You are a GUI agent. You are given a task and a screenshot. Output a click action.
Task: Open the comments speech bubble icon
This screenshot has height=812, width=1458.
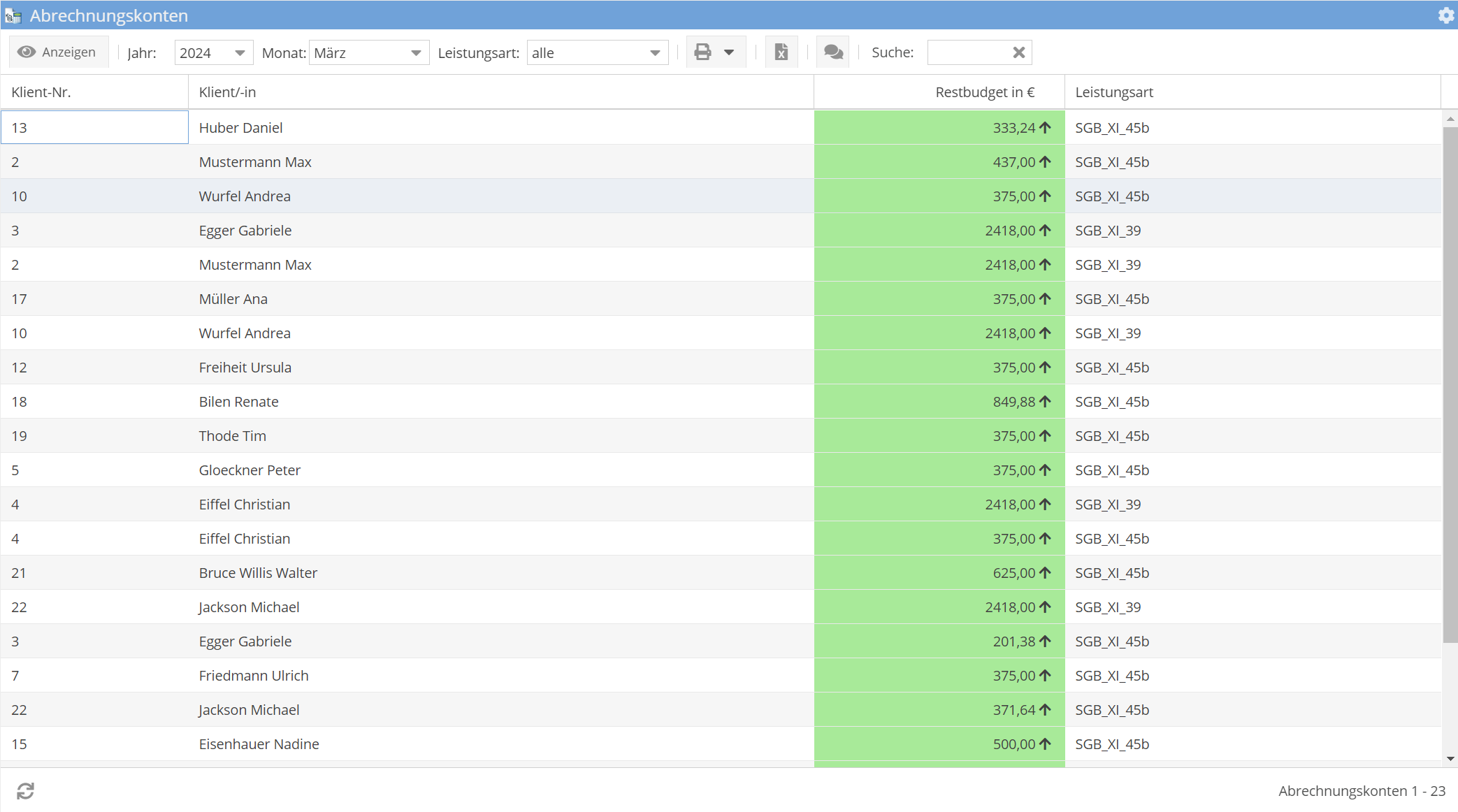click(833, 52)
